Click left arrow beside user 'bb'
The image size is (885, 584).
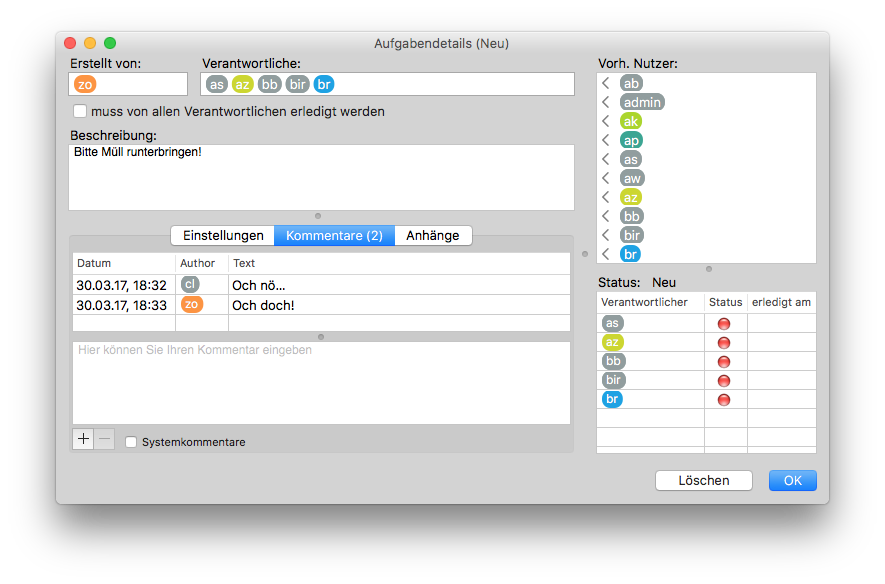tap(606, 216)
